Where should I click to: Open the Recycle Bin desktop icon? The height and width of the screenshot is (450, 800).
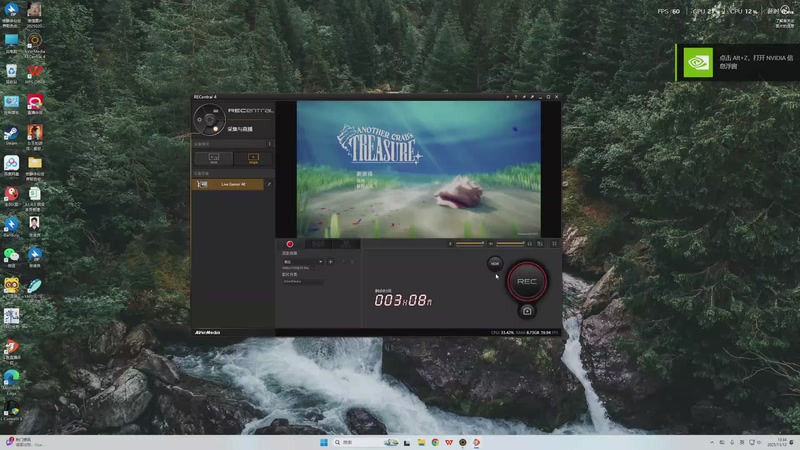coord(11,72)
